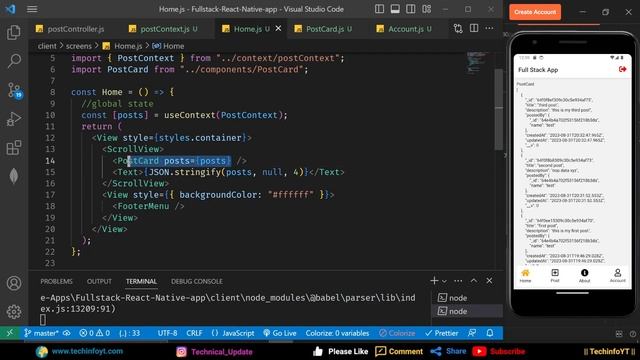Viewport: 640px width, 360px height.
Task: Open notifications bell icon
Action: (x=490, y=333)
